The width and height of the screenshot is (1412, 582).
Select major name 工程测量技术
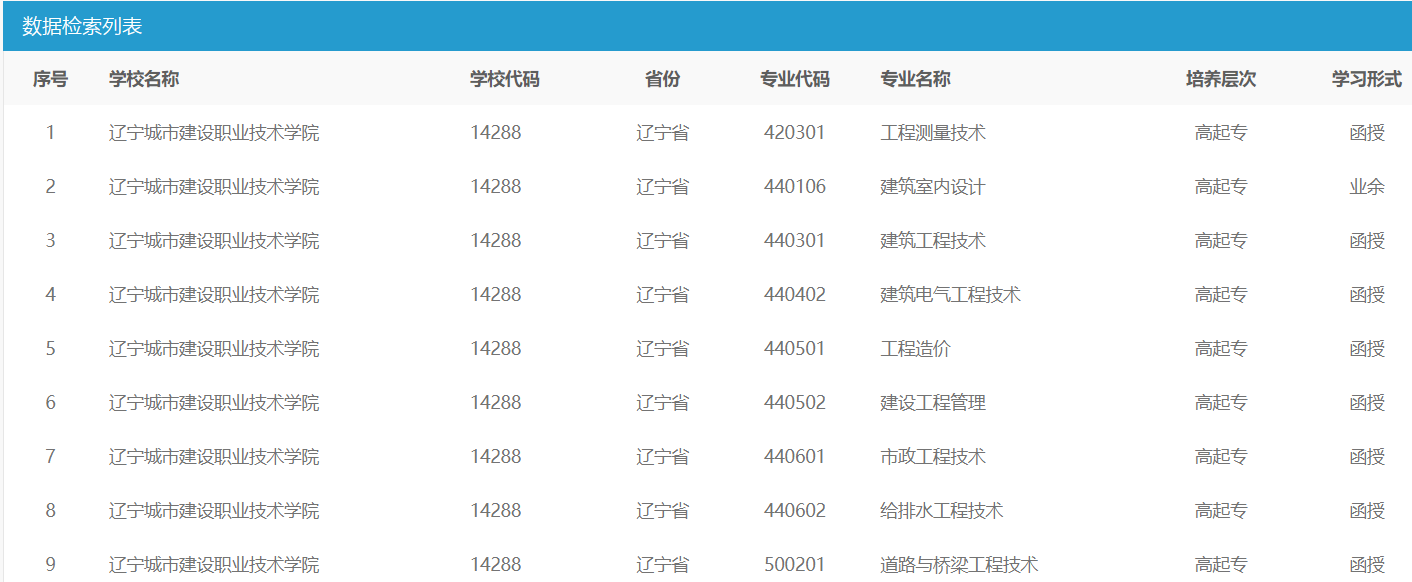(x=933, y=132)
